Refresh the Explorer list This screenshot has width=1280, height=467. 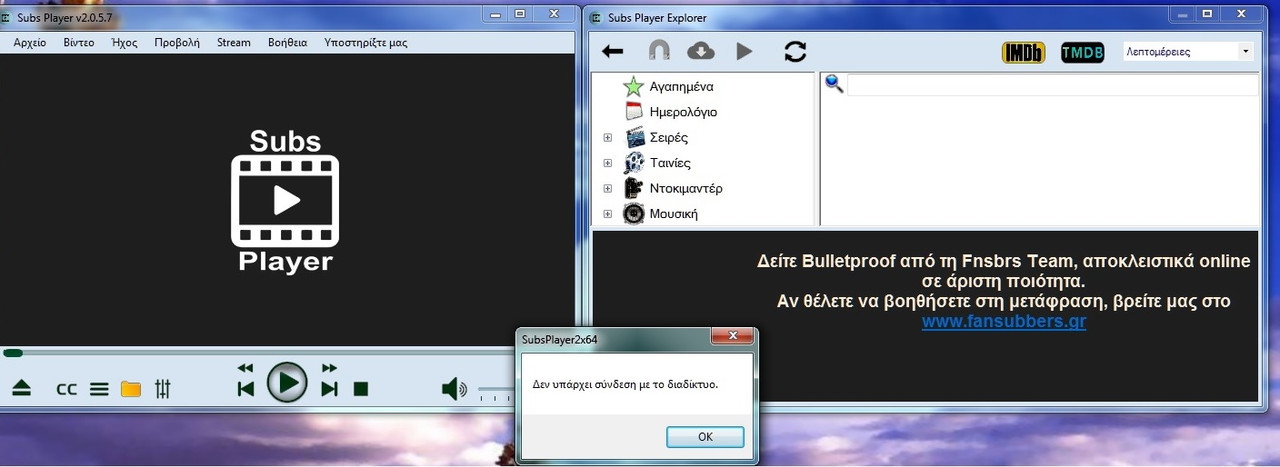click(795, 51)
